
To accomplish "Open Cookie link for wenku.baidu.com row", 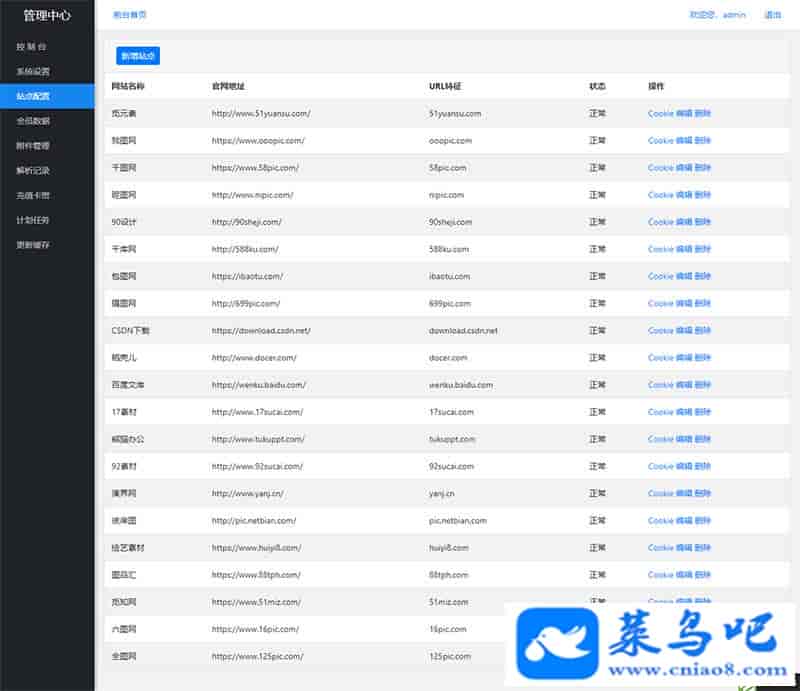I will coord(660,385).
